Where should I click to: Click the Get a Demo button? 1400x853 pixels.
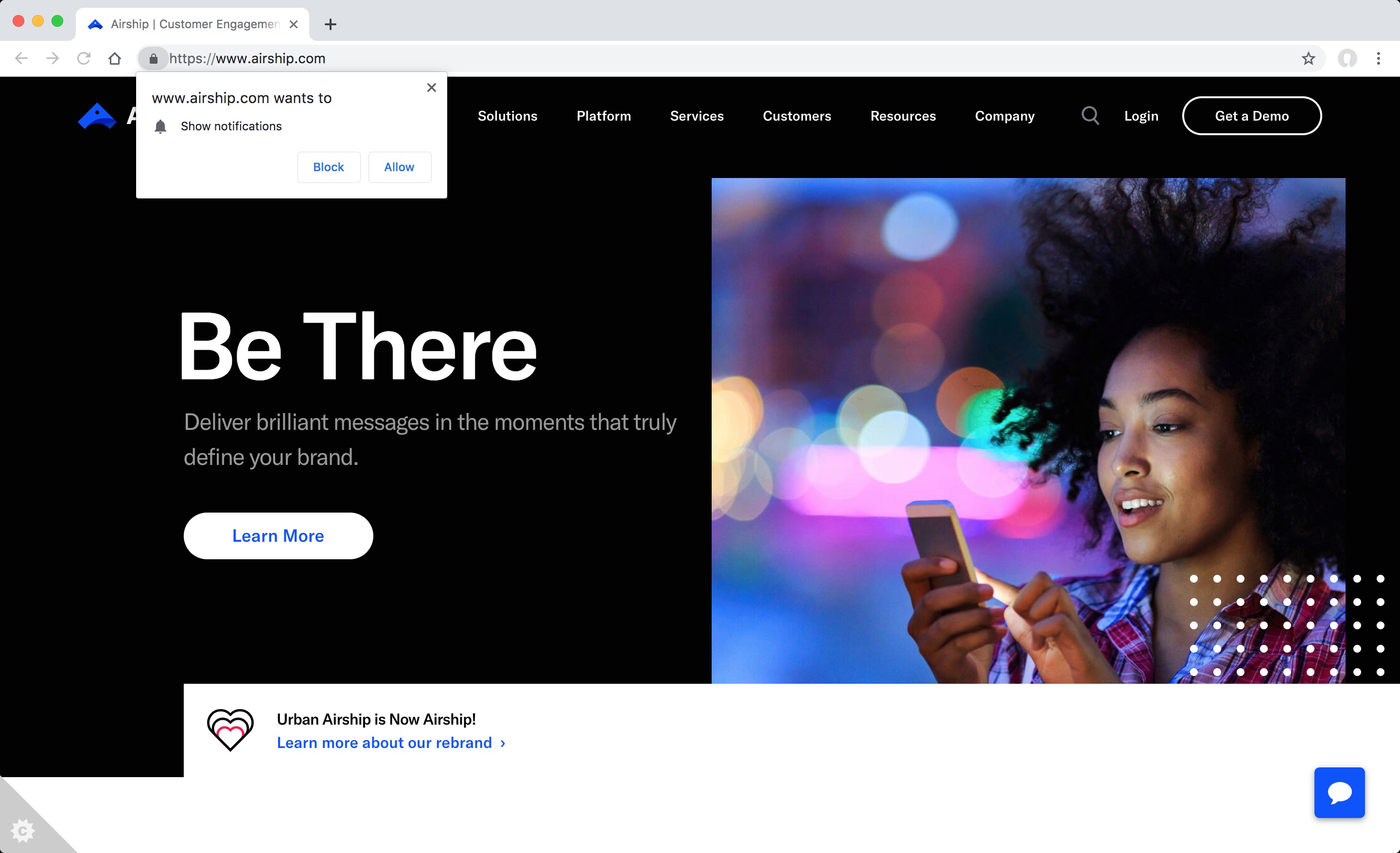(x=1251, y=116)
